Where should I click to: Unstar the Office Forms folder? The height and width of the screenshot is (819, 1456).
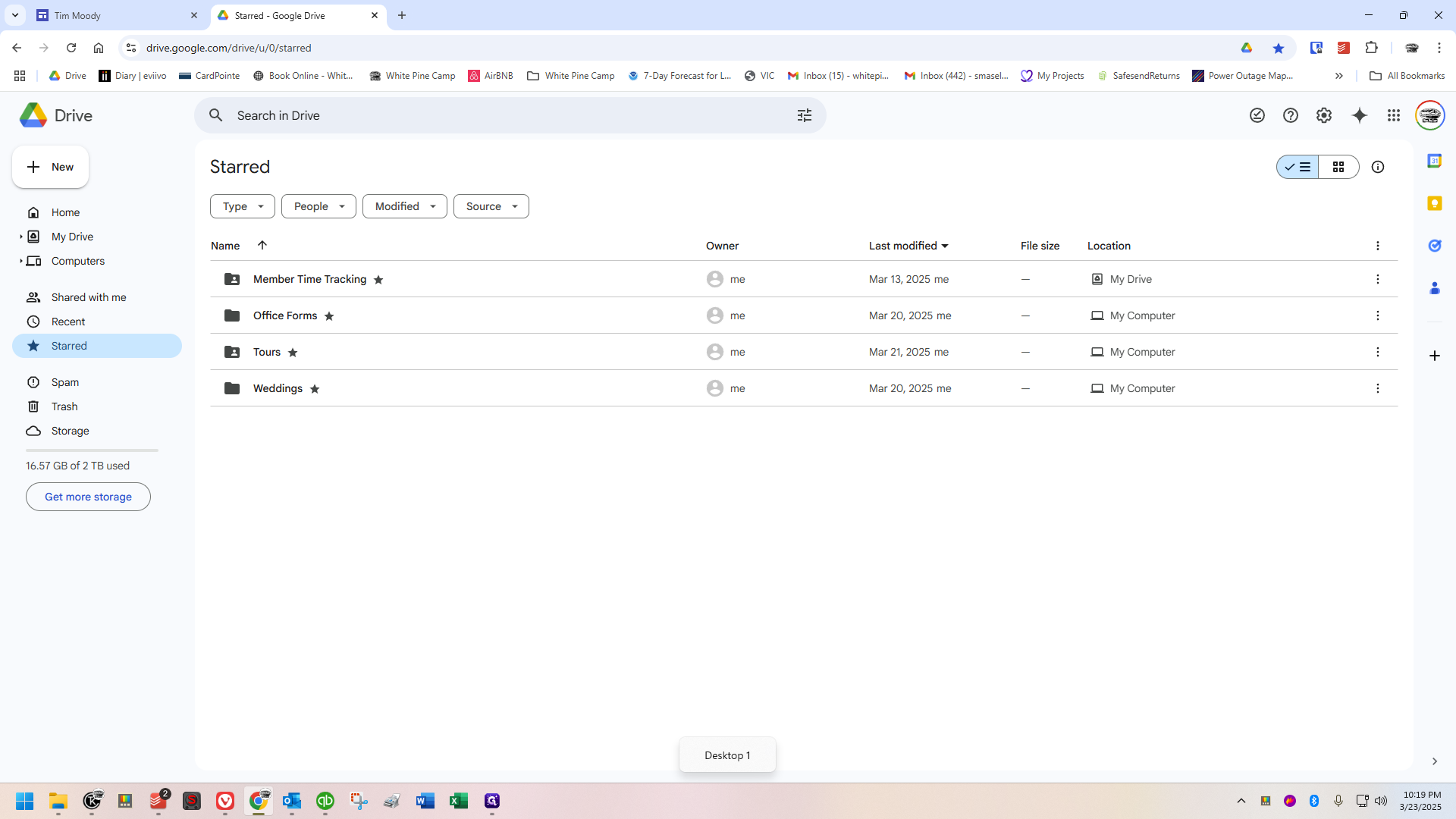(329, 316)
